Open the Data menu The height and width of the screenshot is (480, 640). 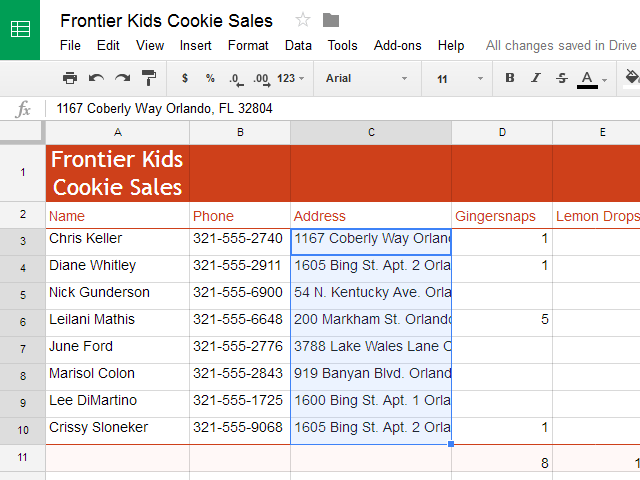coord(298,45)
